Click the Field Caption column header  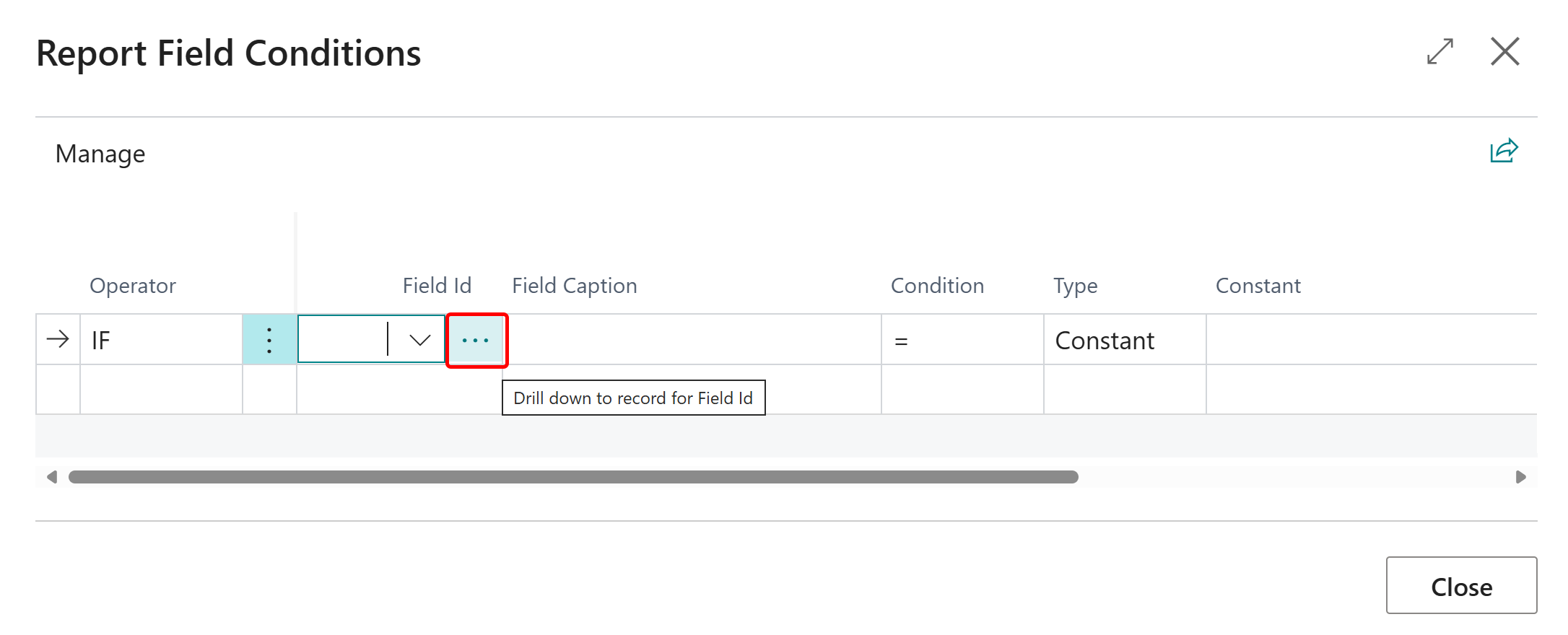coord(574,285)
